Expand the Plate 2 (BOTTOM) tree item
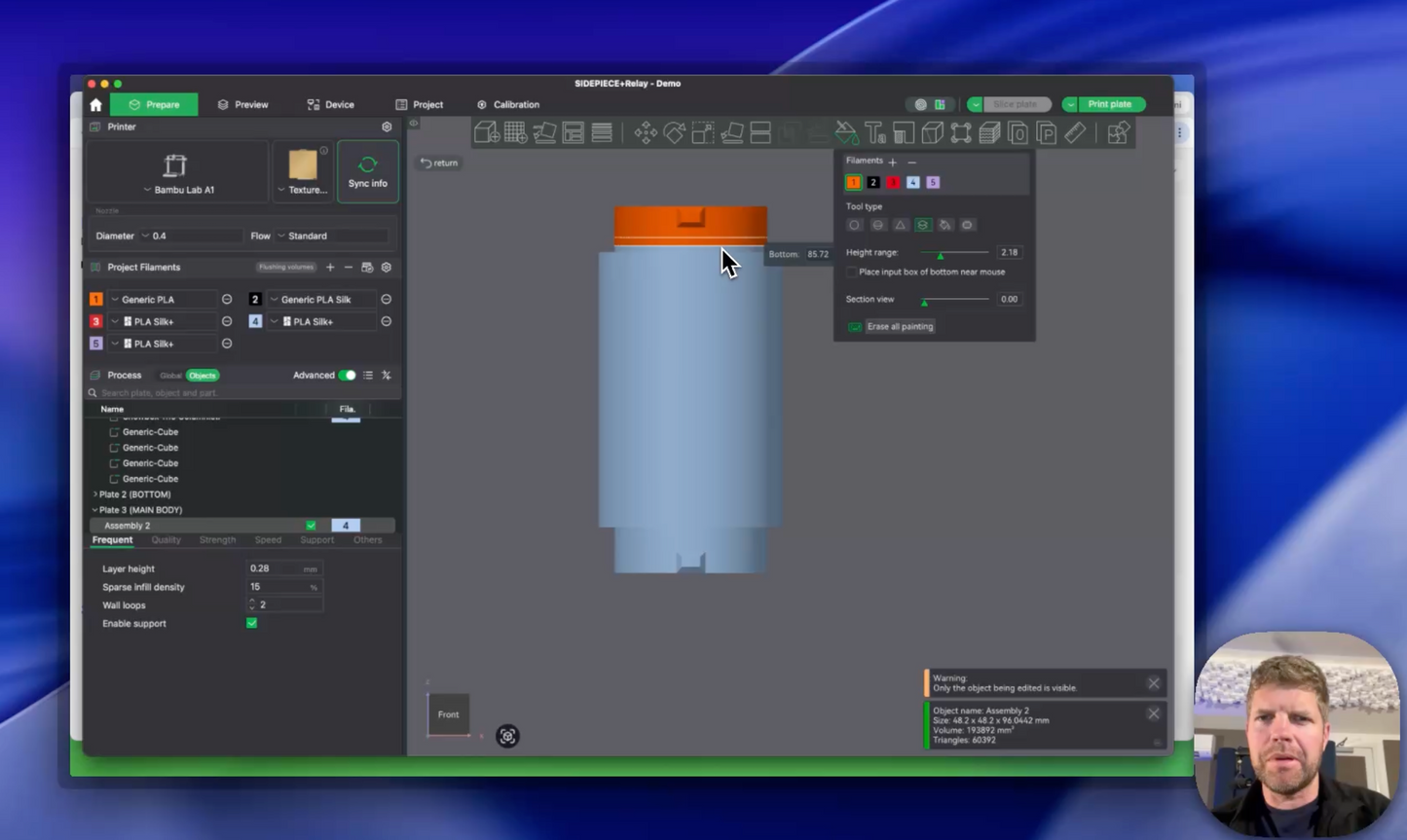The height and width of the screenshot is (840, 1407). (95, 494)
